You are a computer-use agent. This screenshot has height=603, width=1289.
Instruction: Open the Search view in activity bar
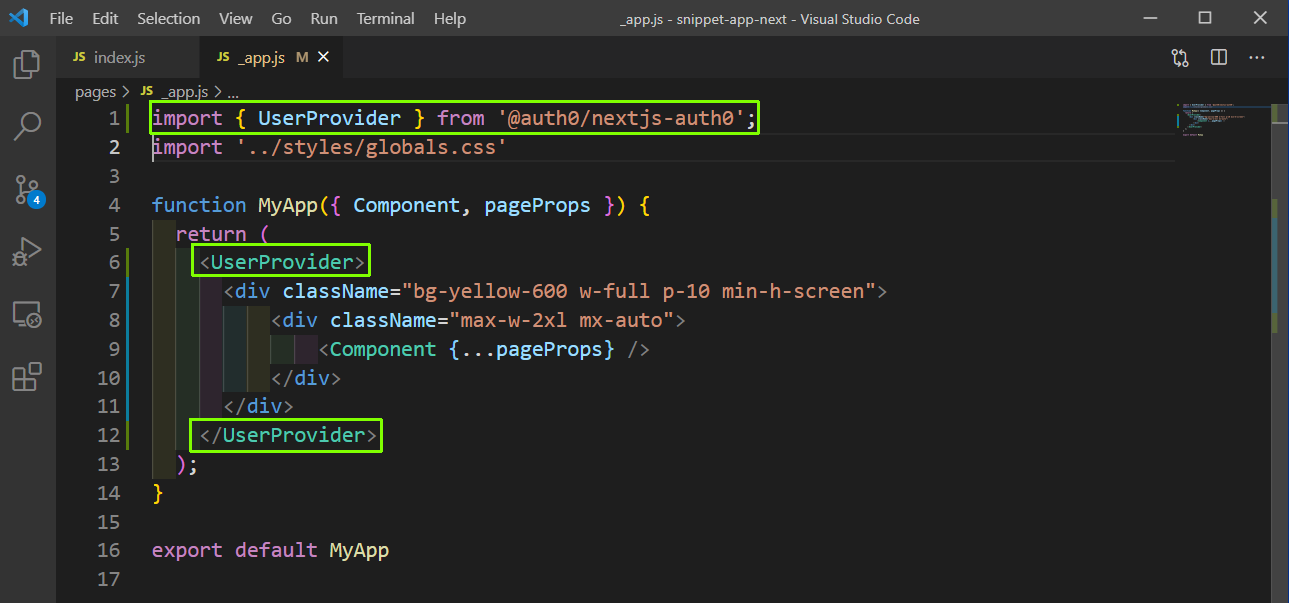27,127
